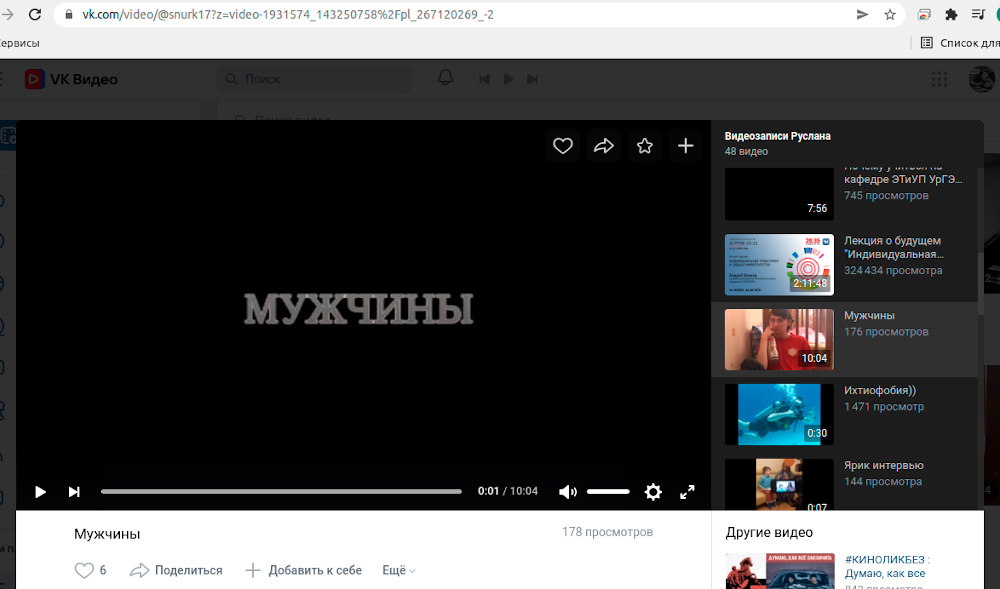Like the video with heart showing 6
This screenshot has width=1000, height=589.
pos(85,570)
